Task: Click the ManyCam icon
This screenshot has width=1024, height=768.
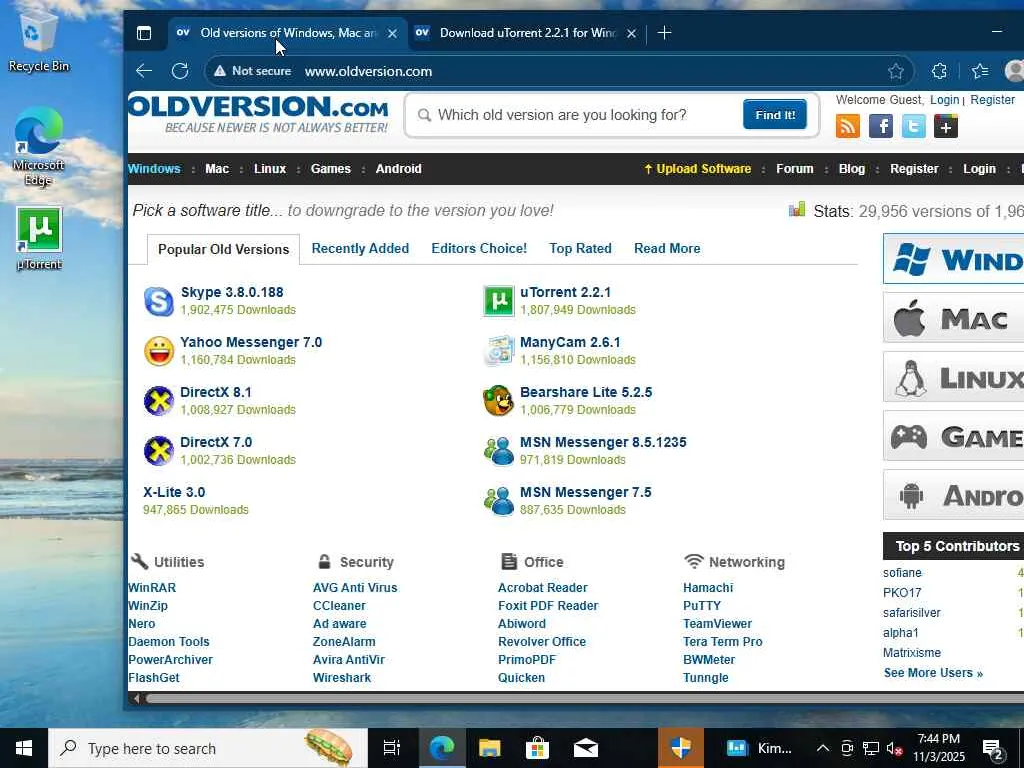Action: [x=498, y=351]
